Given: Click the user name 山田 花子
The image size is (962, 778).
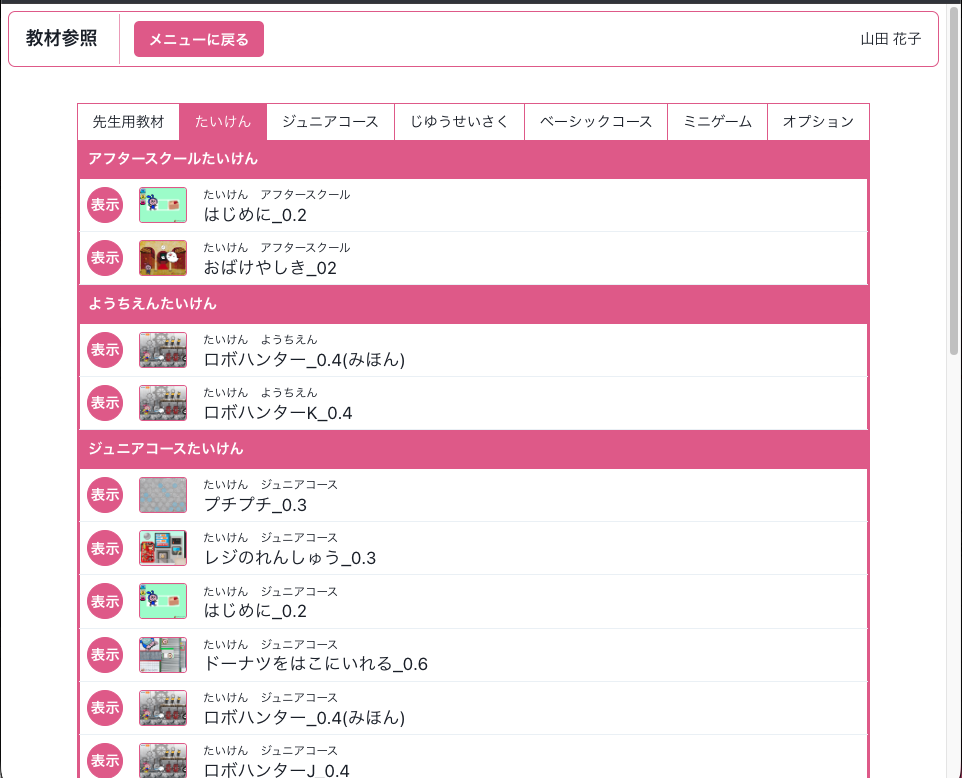Looking at the screenshot, I should 890,39.
